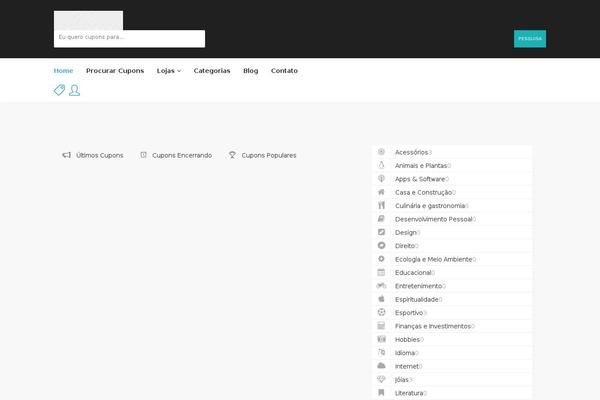Open the Categorias menu item

click(x=212, y=71)
